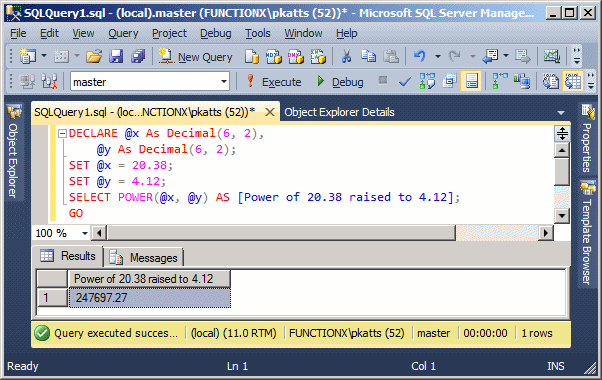Open Query Options from the toolbar icon
602x380 pixels.
tap(449, 81)
